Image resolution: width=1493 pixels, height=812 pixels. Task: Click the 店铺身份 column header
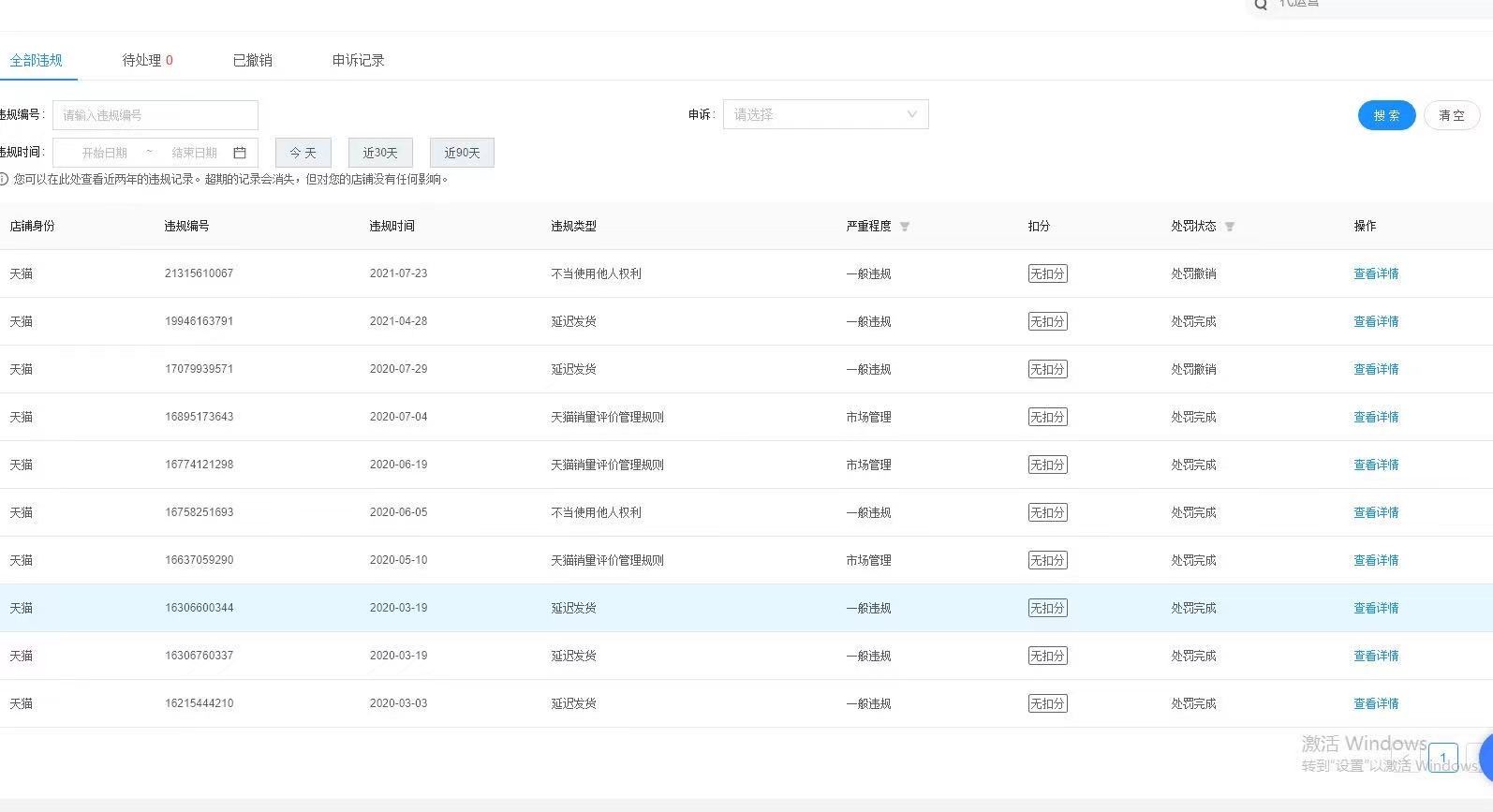coord(32,226)
